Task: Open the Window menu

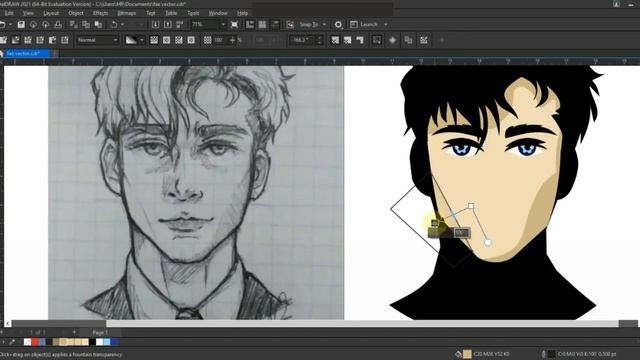Action: pos(218,13)
